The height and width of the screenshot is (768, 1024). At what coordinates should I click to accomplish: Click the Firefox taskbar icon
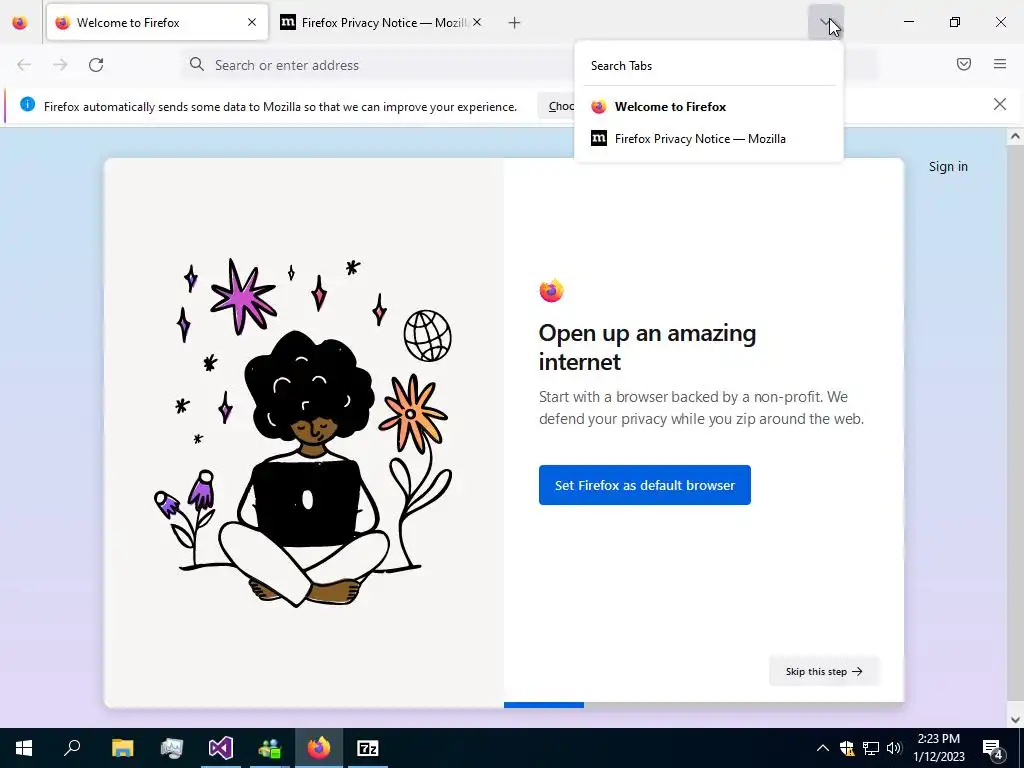319,748
